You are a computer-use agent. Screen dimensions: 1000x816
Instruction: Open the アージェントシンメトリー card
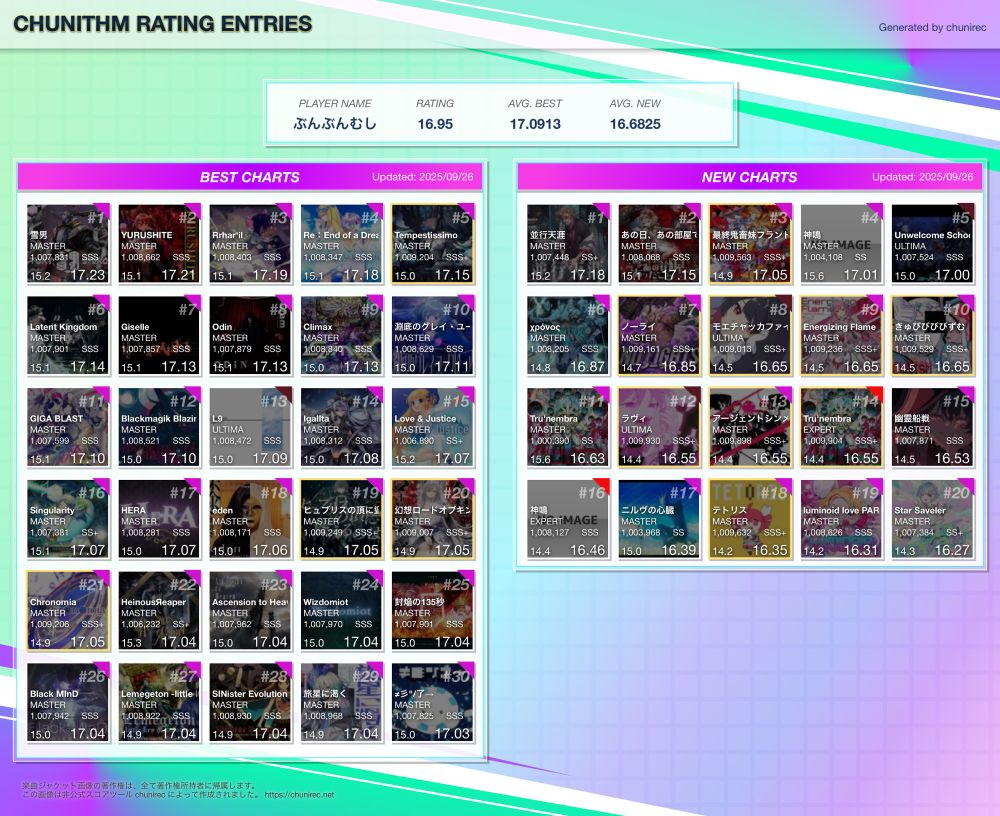(751, 427)
